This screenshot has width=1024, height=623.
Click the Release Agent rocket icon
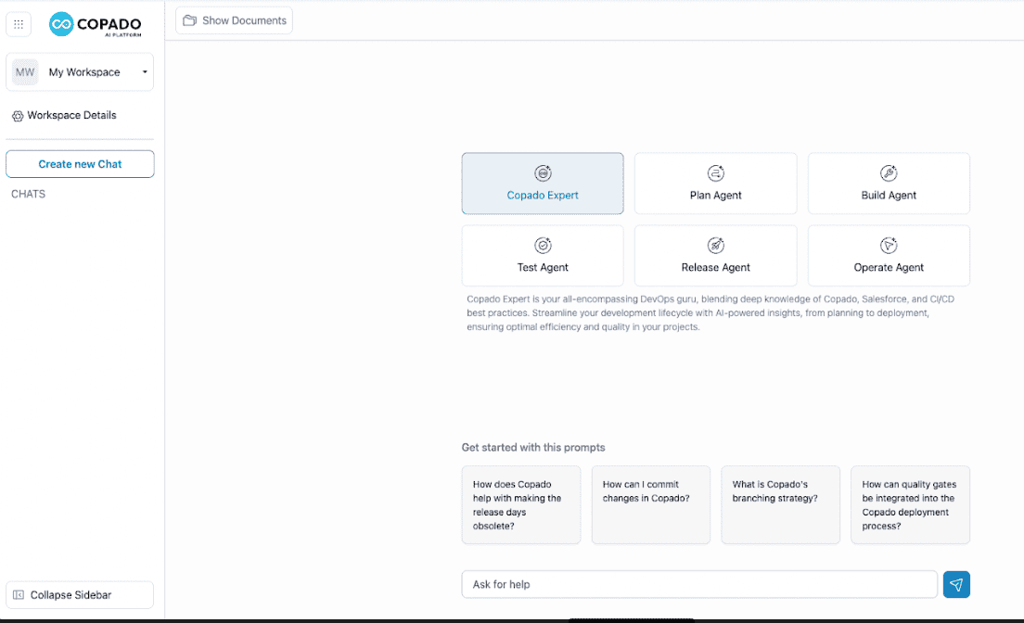(716, 245)
